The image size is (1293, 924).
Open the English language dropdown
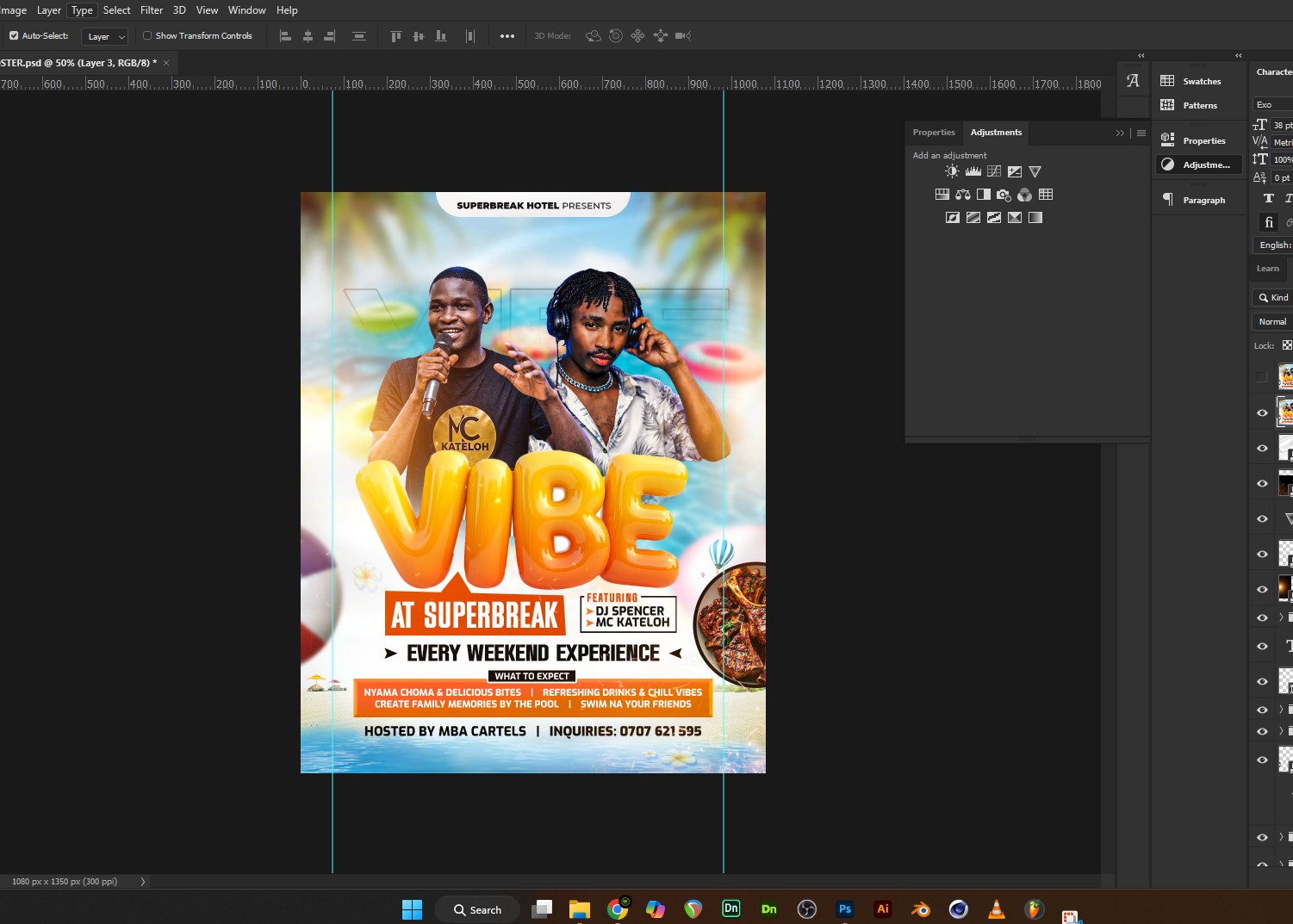point(1275,245)
